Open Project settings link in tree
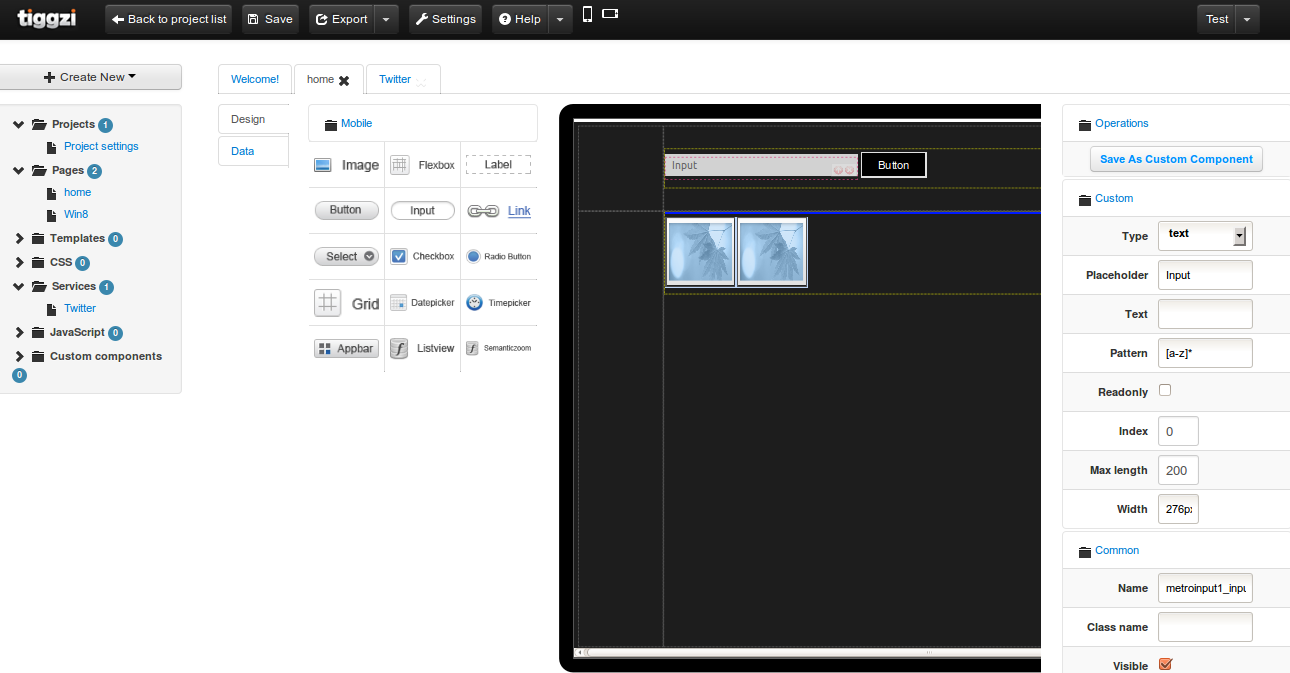 pos(101,146)
